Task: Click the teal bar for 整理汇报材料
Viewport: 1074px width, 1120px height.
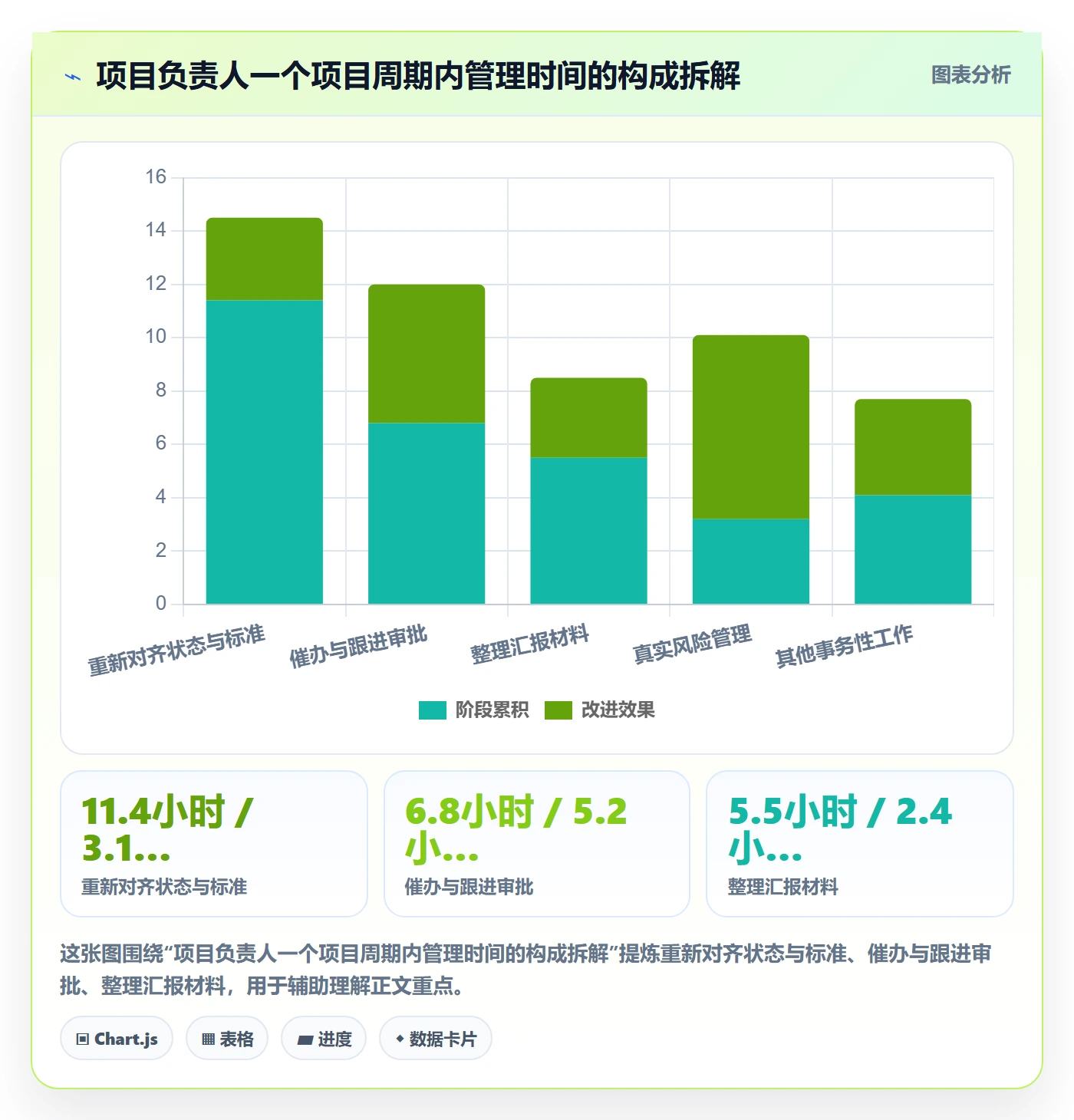Action: (588, 531)
